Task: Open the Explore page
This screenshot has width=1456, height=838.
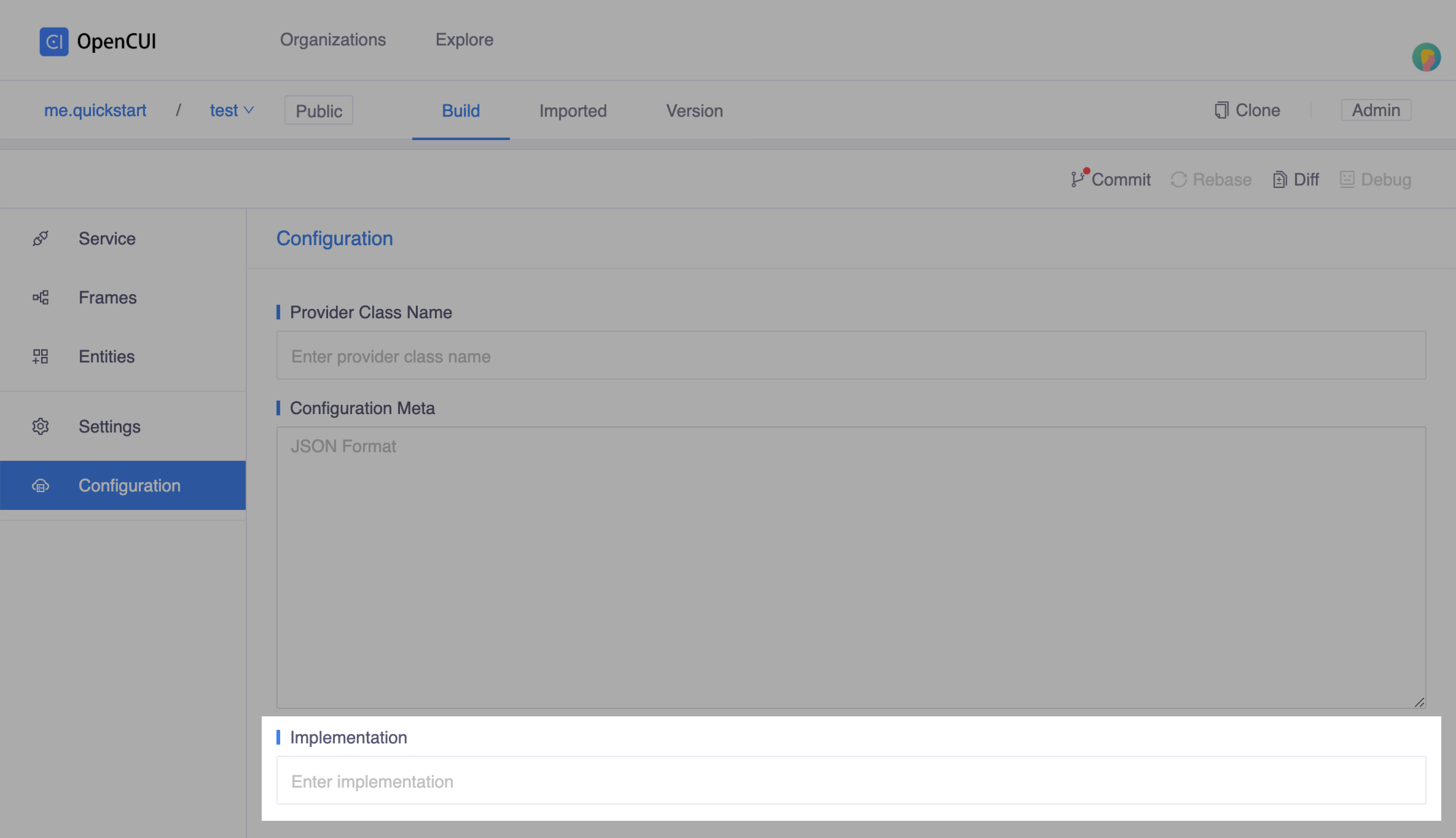Action: (x=464, y=40)
